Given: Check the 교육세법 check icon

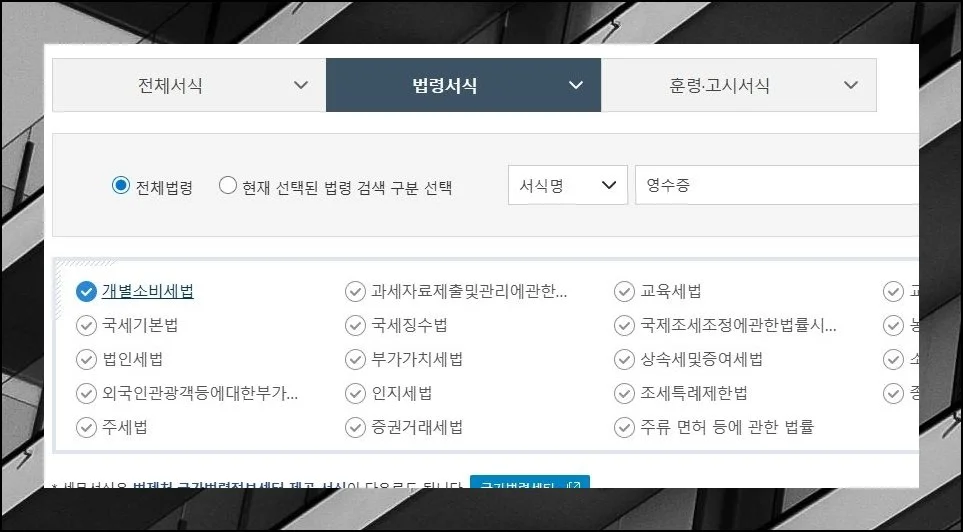Looking at the screenshot, I should [624, 292].
